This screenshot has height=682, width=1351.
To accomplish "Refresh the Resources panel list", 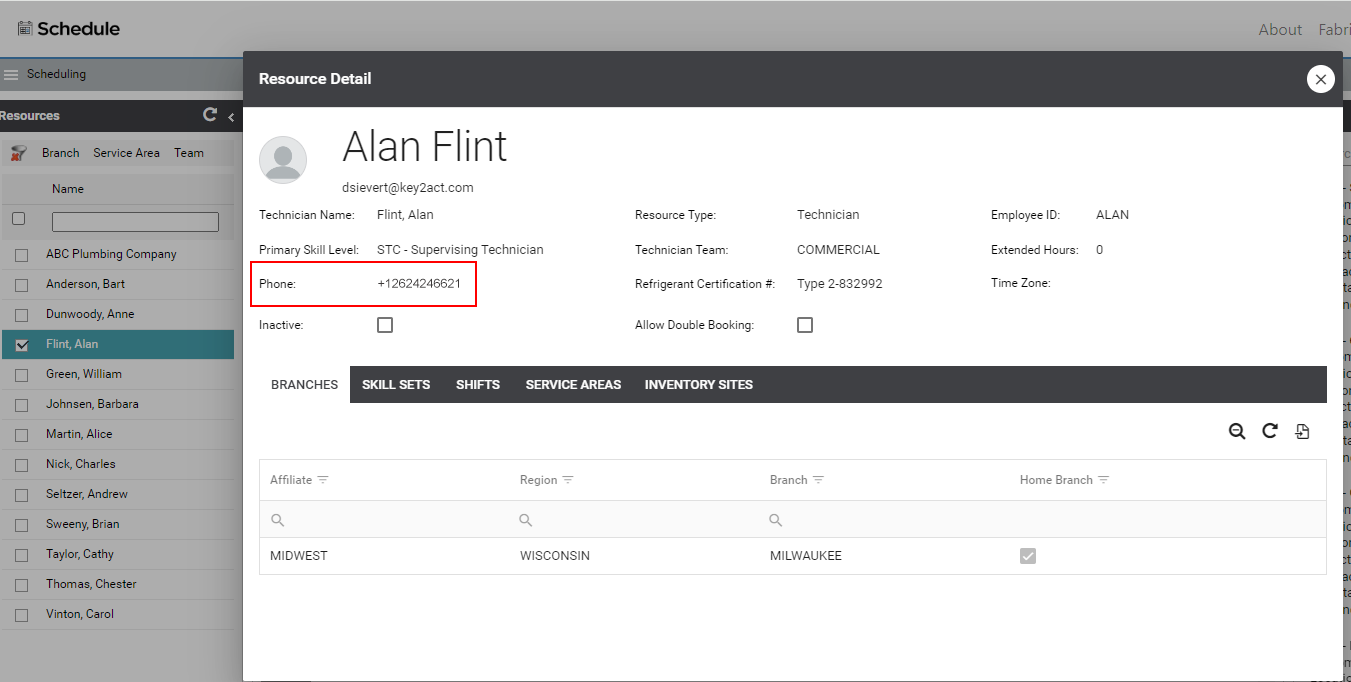I will tap(209, 115).
